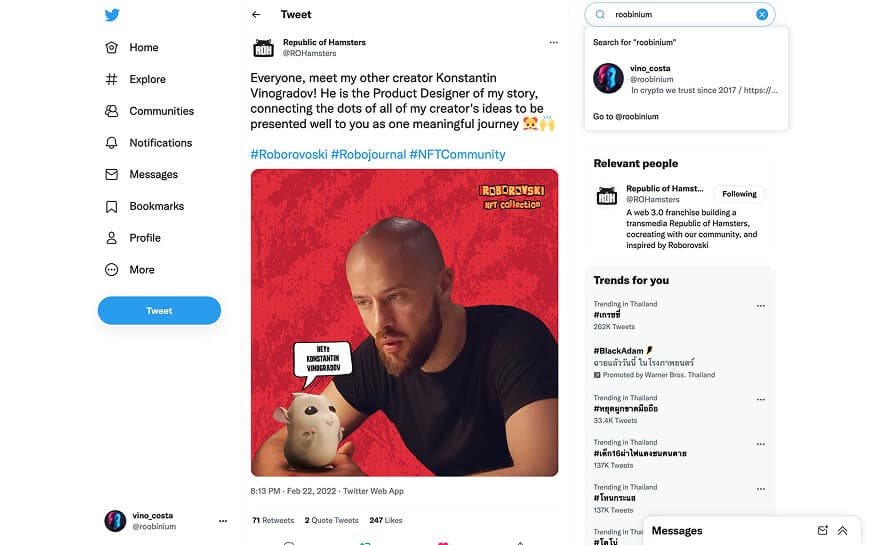Expand the Messages drawer with double chevron
Screen dimensions: 872x545
[x=843, y=531]
